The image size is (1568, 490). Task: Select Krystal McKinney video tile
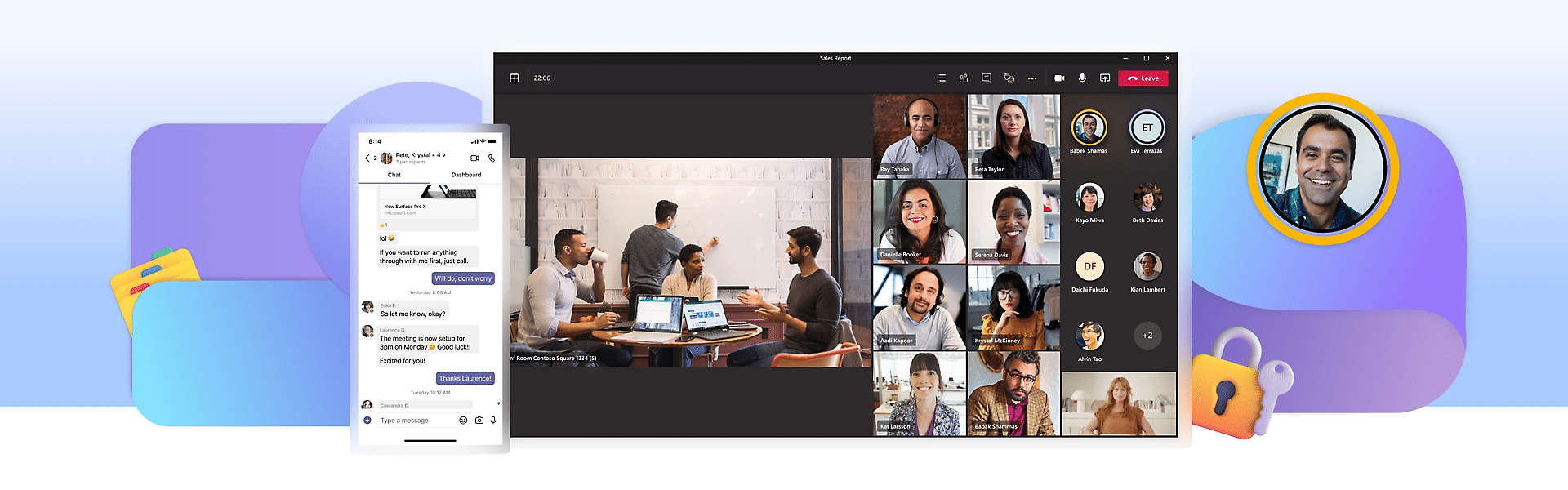[x=1013, y=307]
